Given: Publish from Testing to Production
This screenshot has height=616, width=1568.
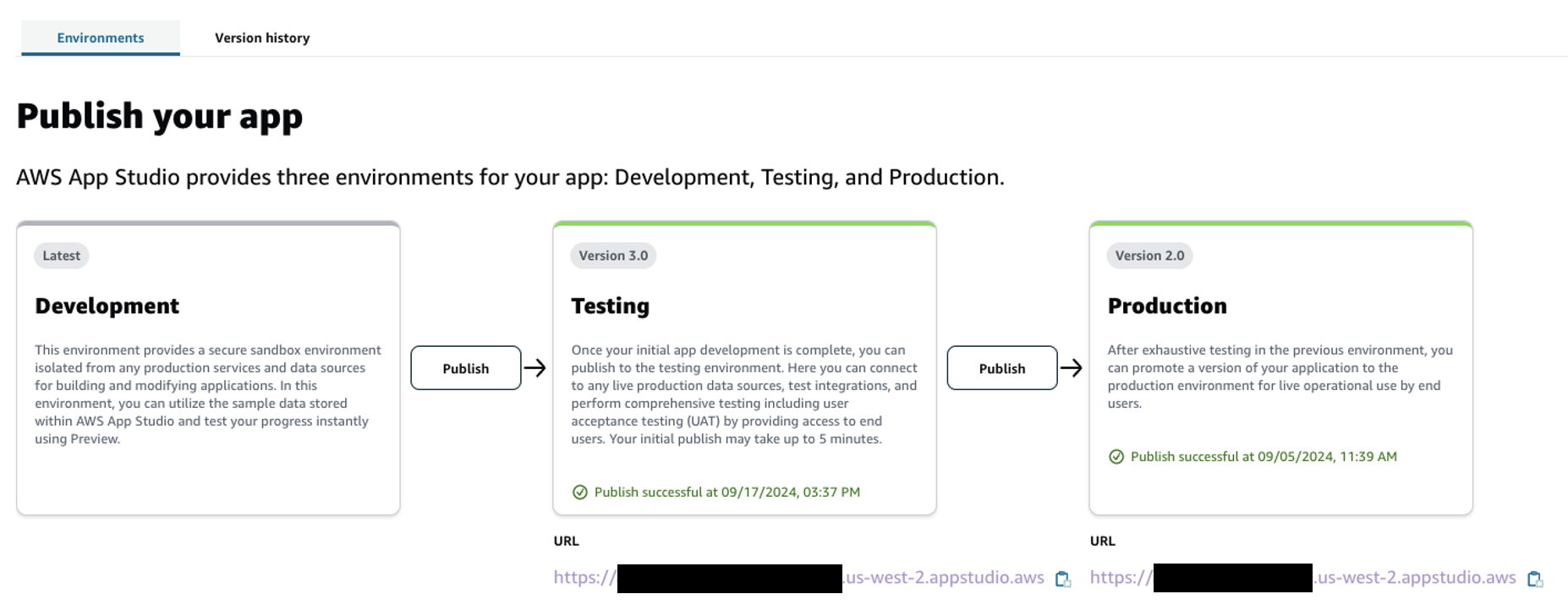Looking at the screenshot, I should pyautogui.click(x=1002, y=368).
